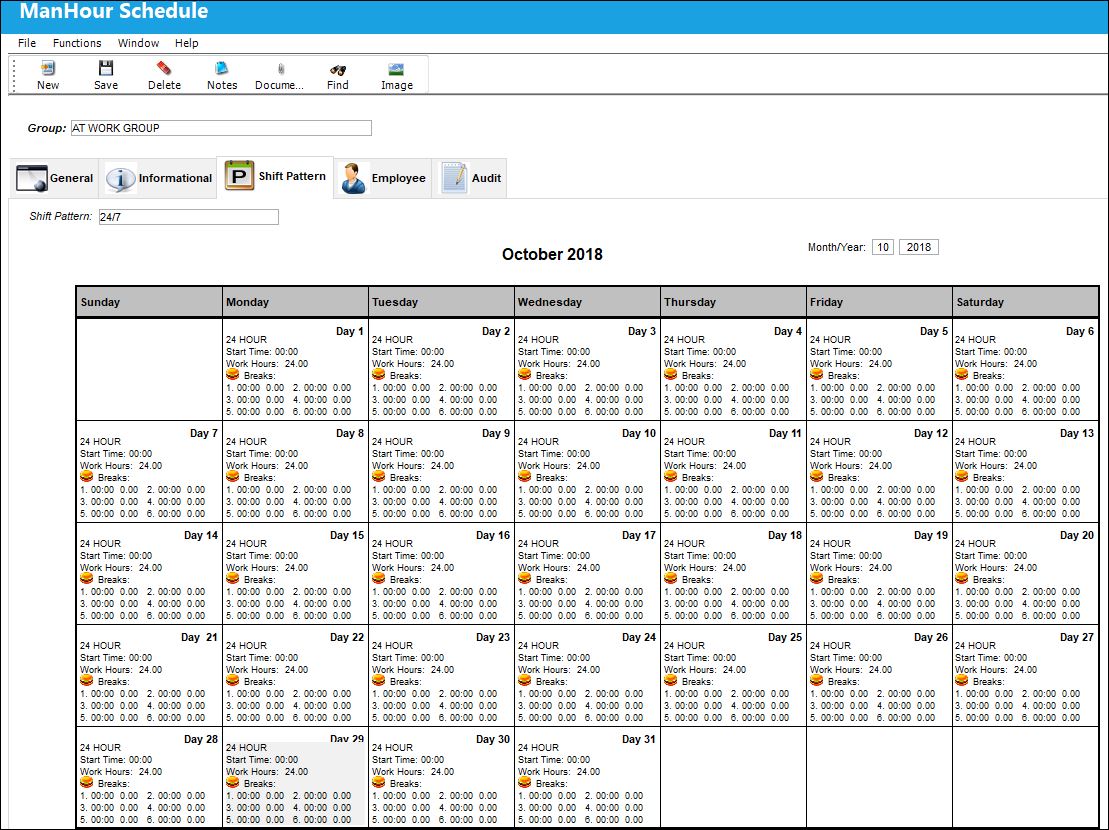Click '24 HOUR' text in Day 14
This screenshot has height=830, width=1109.
coord(100,544)
